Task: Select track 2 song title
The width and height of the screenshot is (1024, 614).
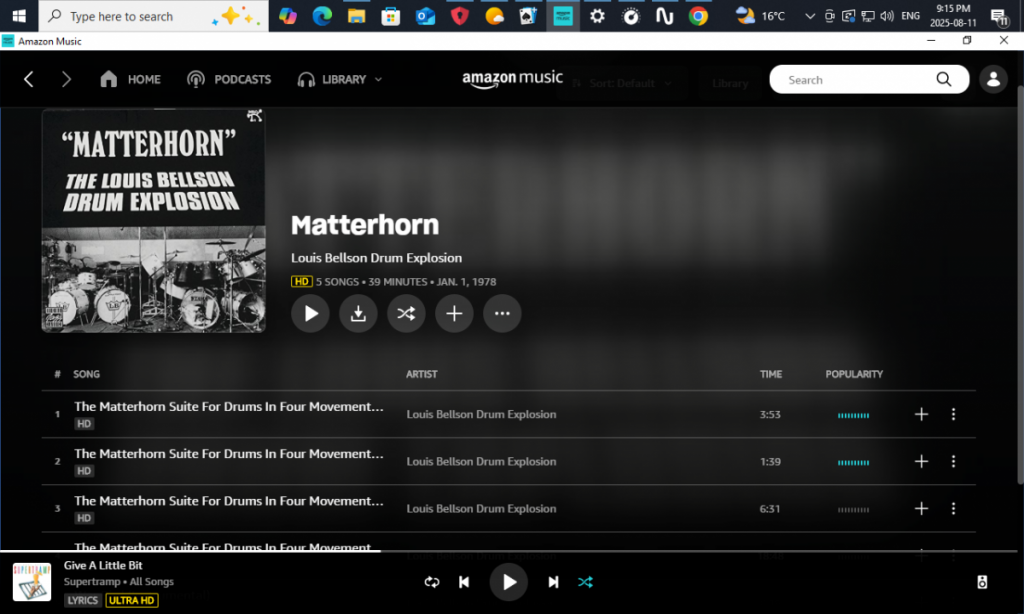Action: (x=229, y=453)
